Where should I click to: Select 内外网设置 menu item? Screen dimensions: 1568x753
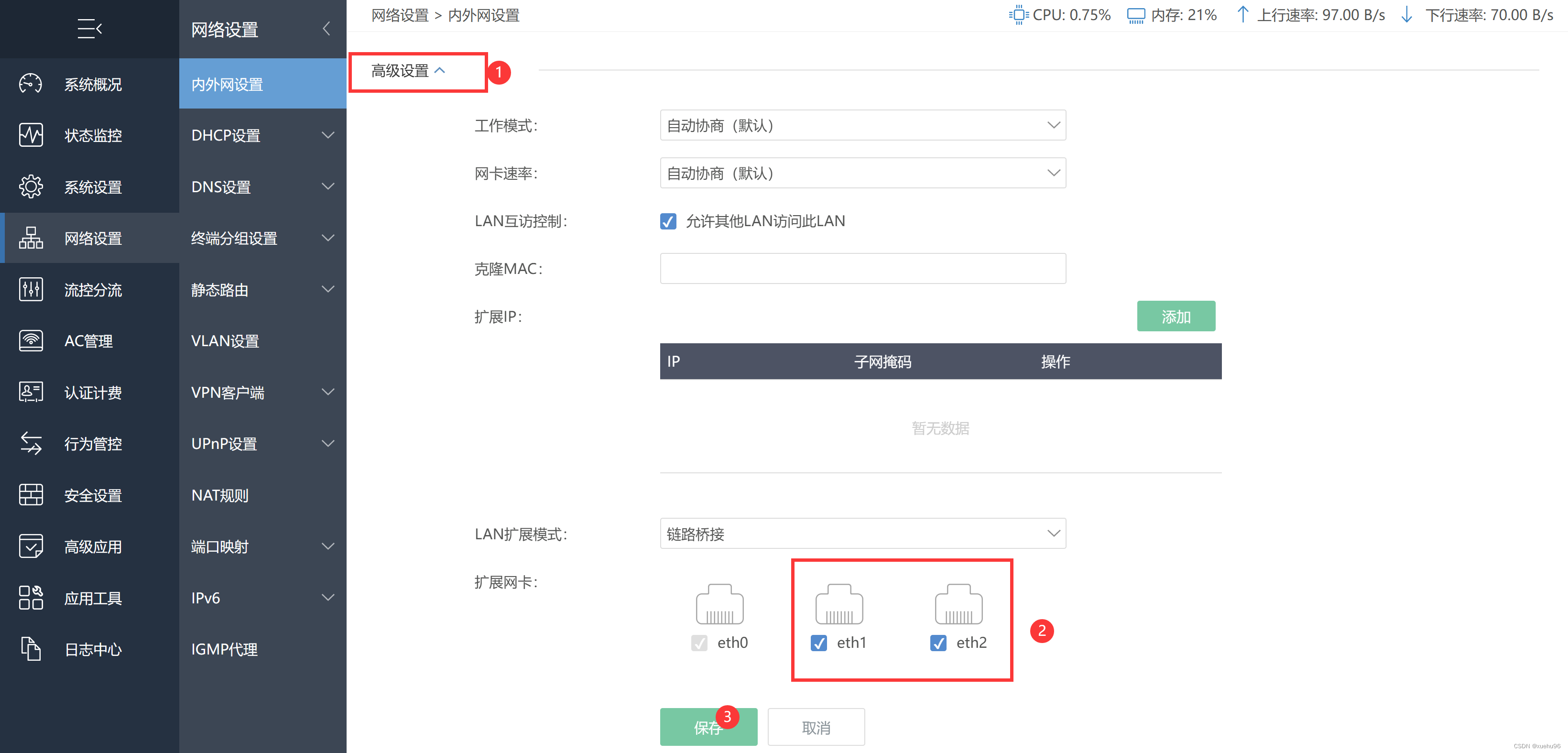click(x=262, y=84)
